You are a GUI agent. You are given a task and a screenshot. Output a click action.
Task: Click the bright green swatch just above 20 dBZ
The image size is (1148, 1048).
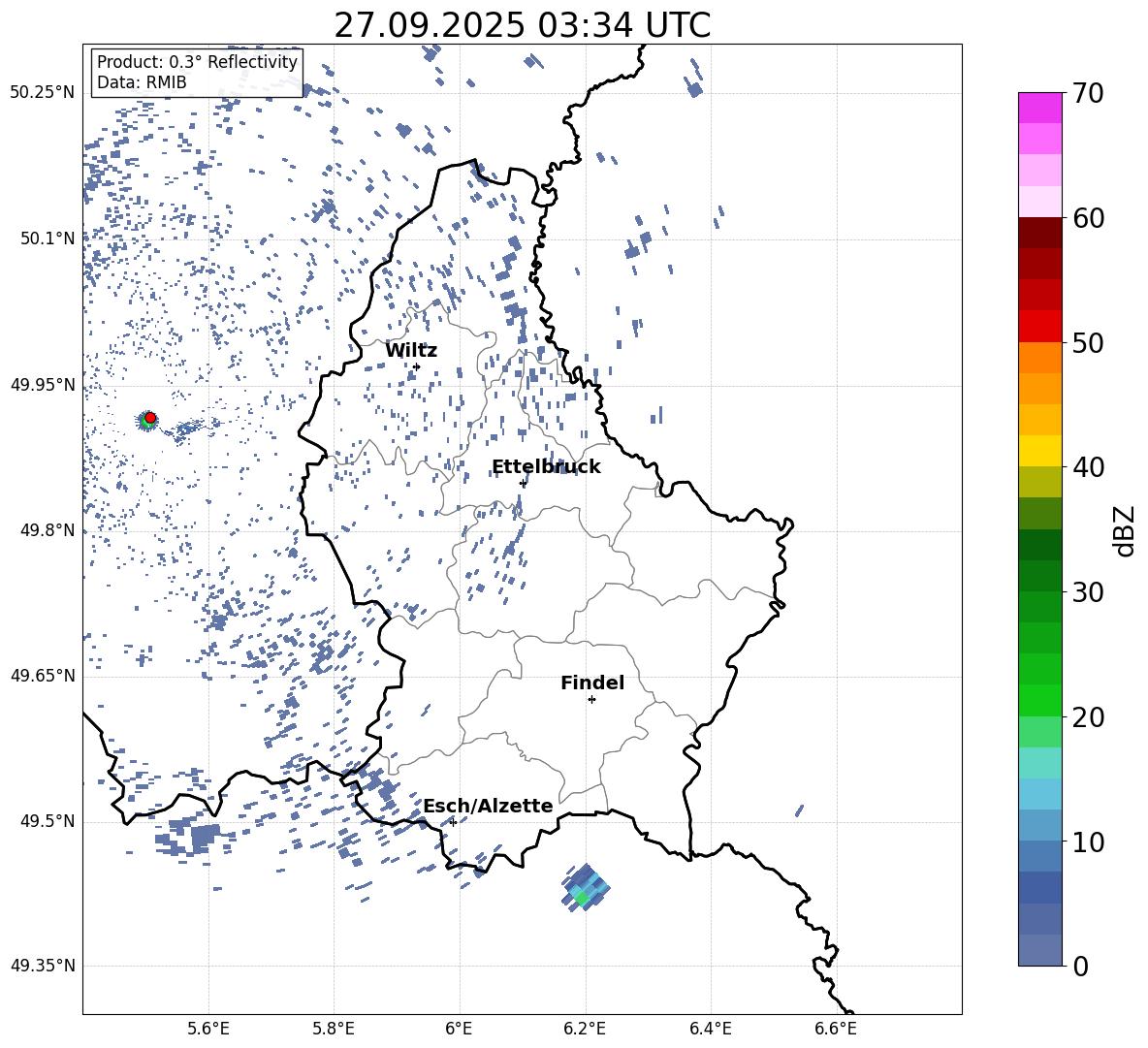click(1039, 700)
